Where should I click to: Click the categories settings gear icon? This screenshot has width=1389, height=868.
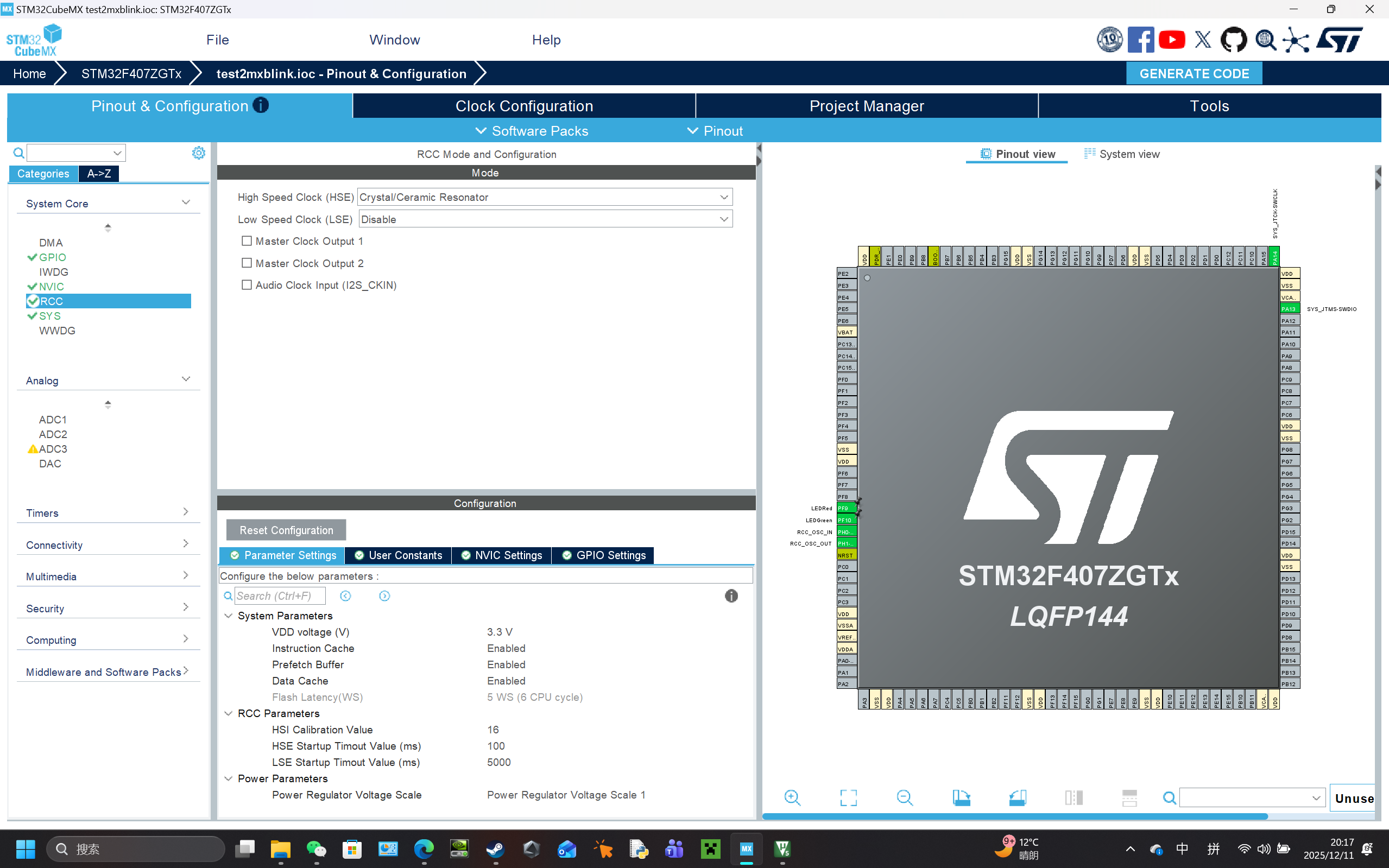pos(198,153)
